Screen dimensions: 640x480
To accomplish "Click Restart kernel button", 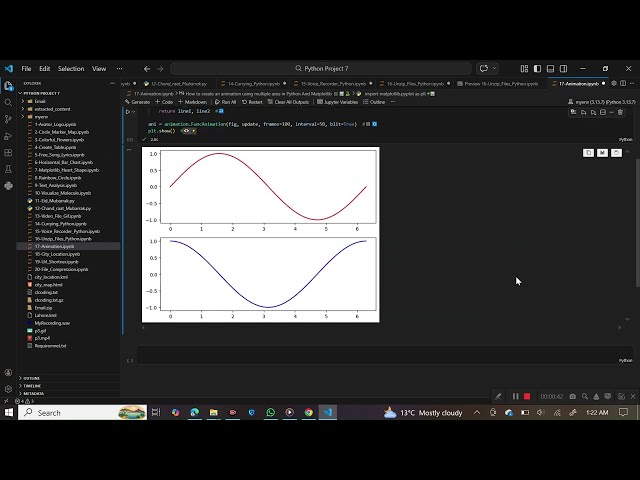I will coord(252,102).
